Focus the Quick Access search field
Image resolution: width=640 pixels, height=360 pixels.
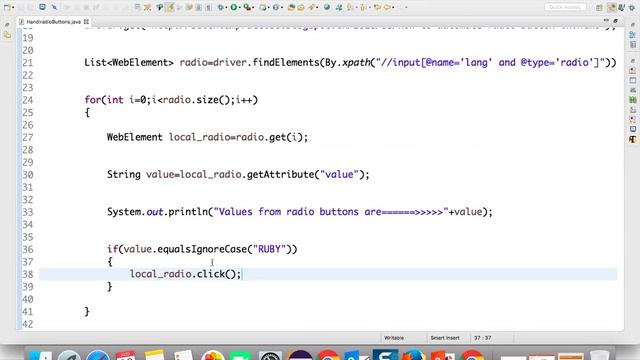tap(565, 7)
